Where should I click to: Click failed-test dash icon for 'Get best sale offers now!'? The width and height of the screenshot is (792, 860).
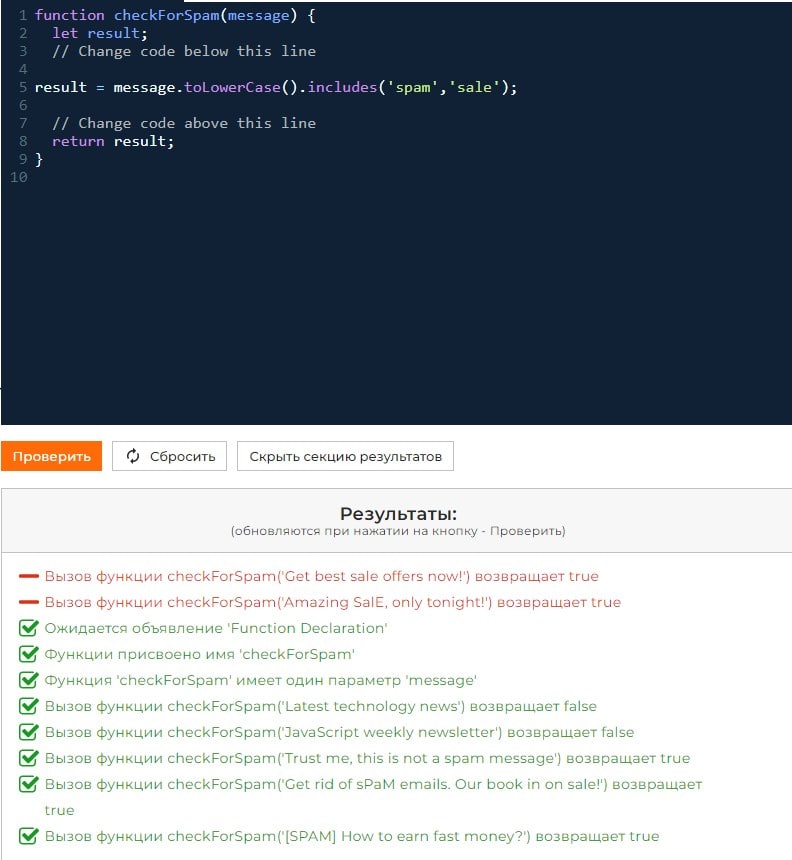[x=29, y=576]
